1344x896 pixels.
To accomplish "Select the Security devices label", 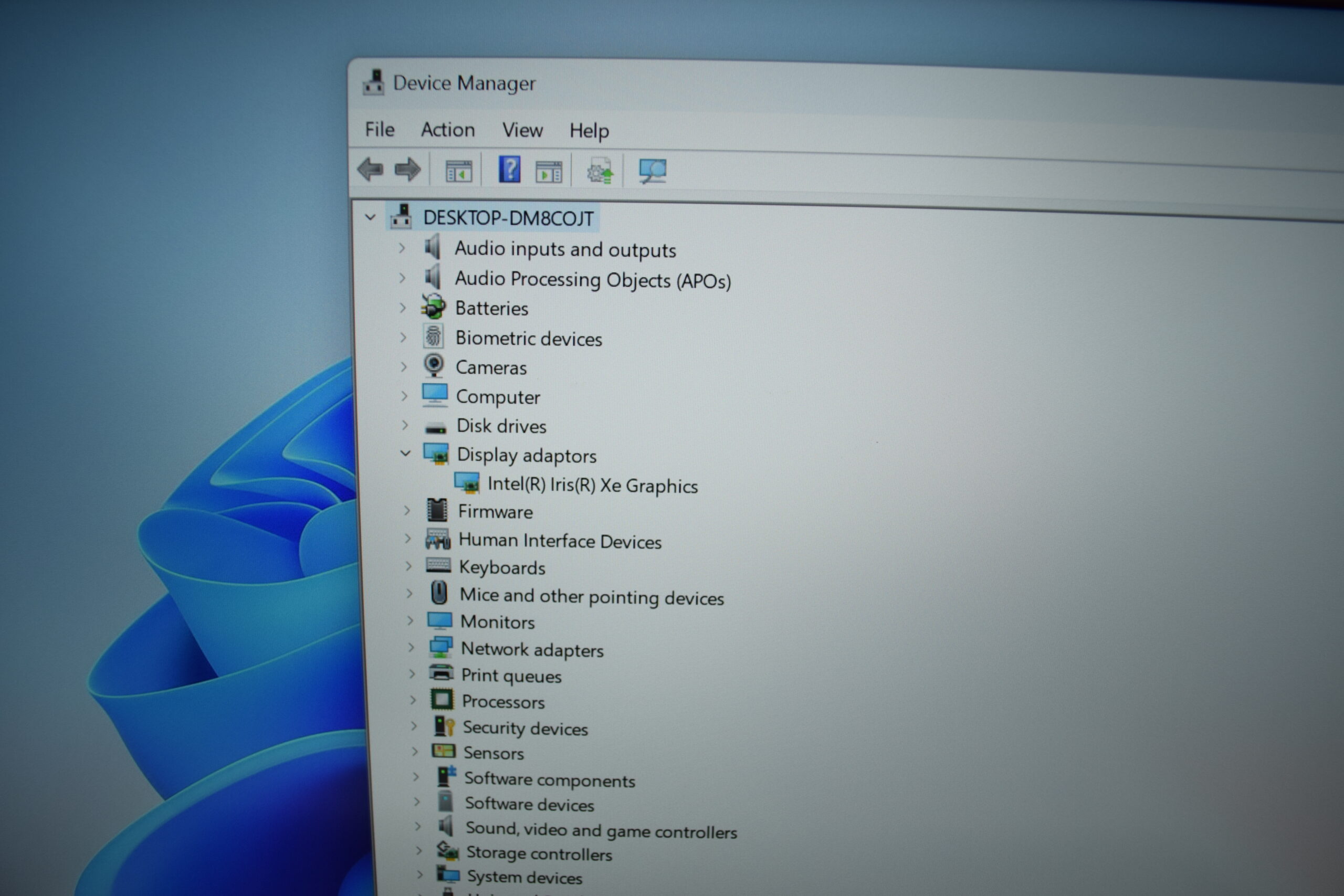I will coord(525,728).
